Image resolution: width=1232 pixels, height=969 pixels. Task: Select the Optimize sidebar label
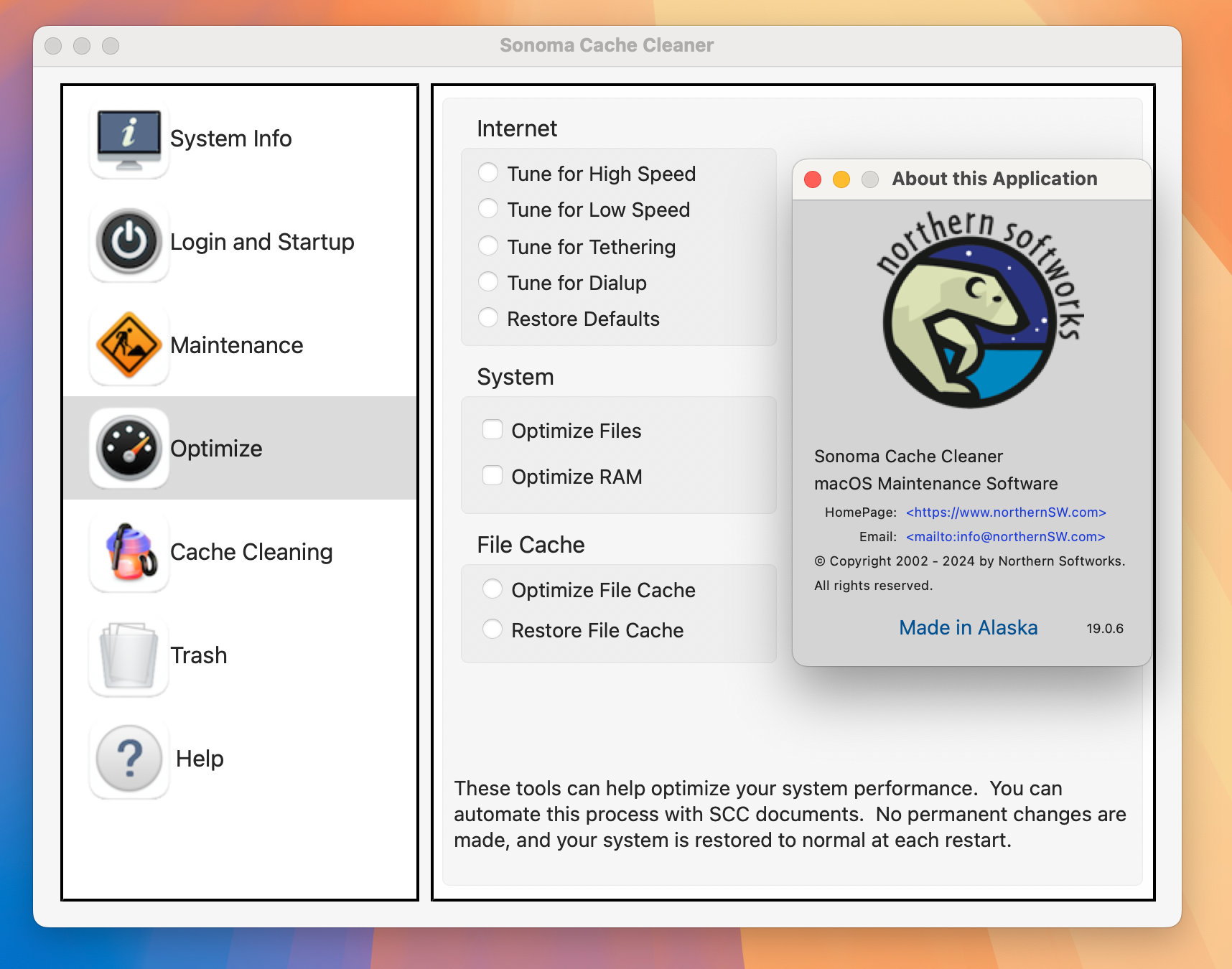[216, 449]
